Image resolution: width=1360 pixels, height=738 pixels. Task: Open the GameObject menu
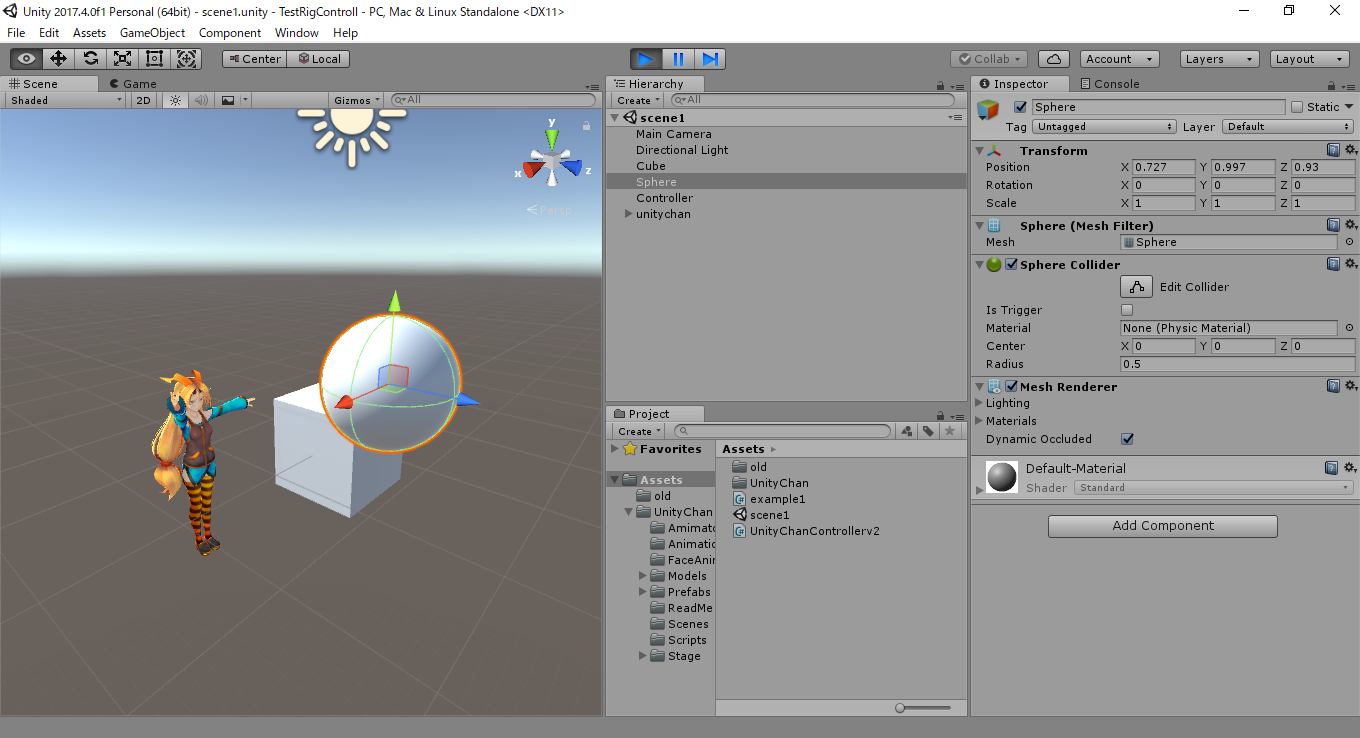(x=152, y=33)
